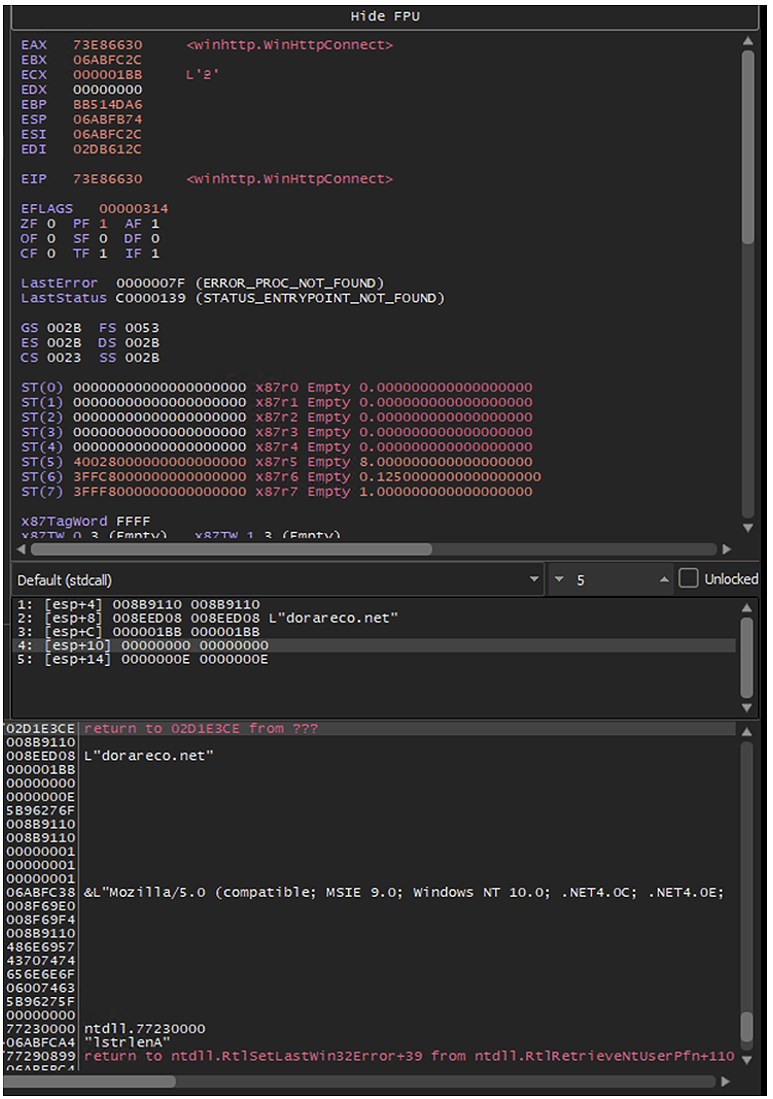The width and height of the screenshot is (773, 1099).
Task: Click the arguments list scroll-down arrow
Action: click(x=747, y=708)
